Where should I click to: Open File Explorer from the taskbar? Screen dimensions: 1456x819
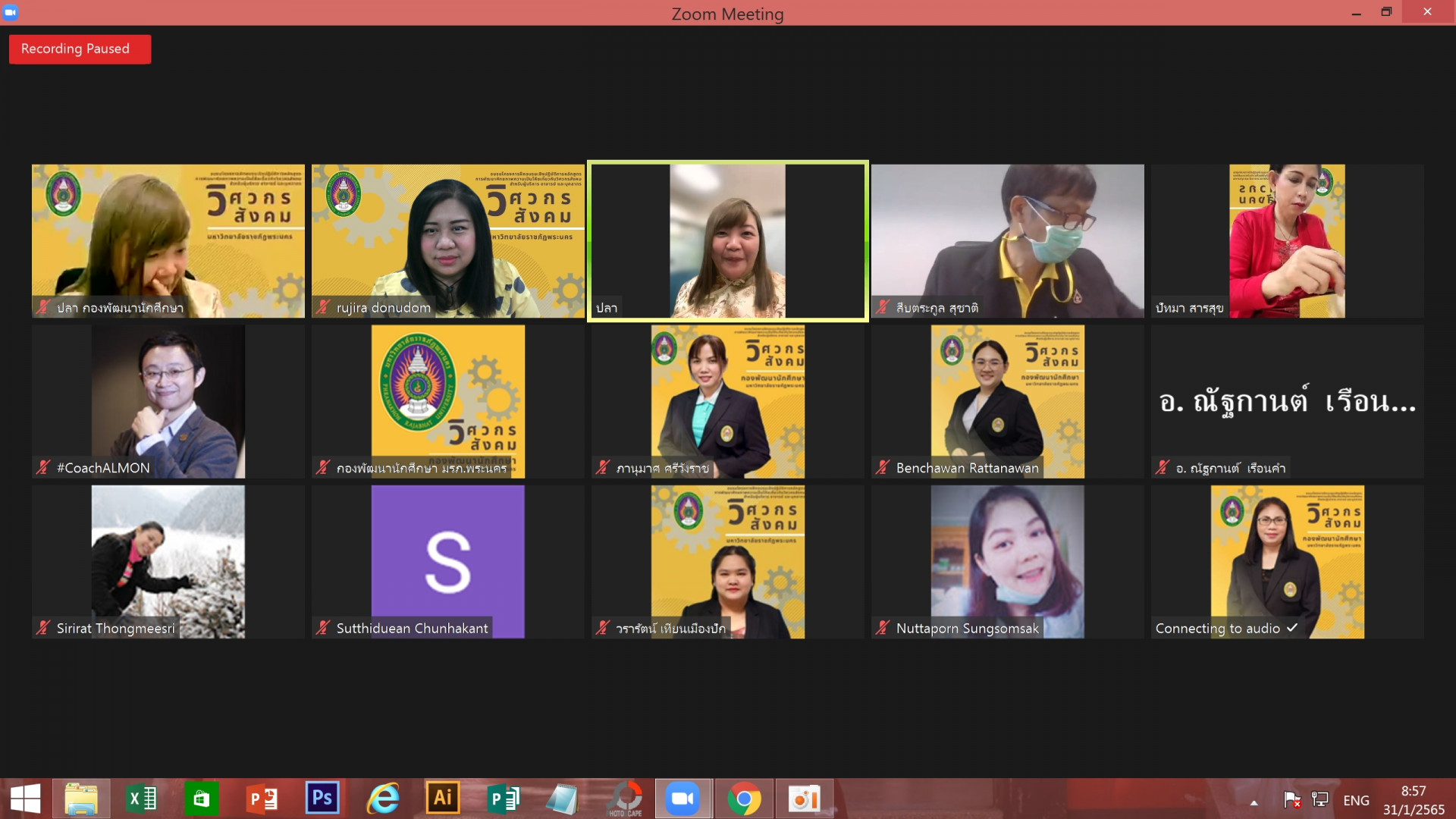pyautogui.click(x=81, y=799)
